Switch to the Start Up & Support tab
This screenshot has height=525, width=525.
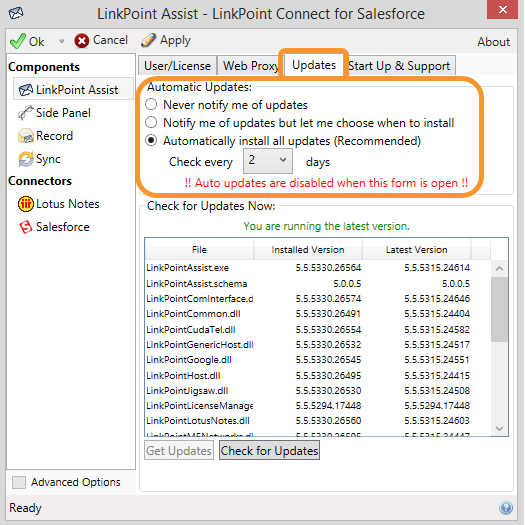399,66
